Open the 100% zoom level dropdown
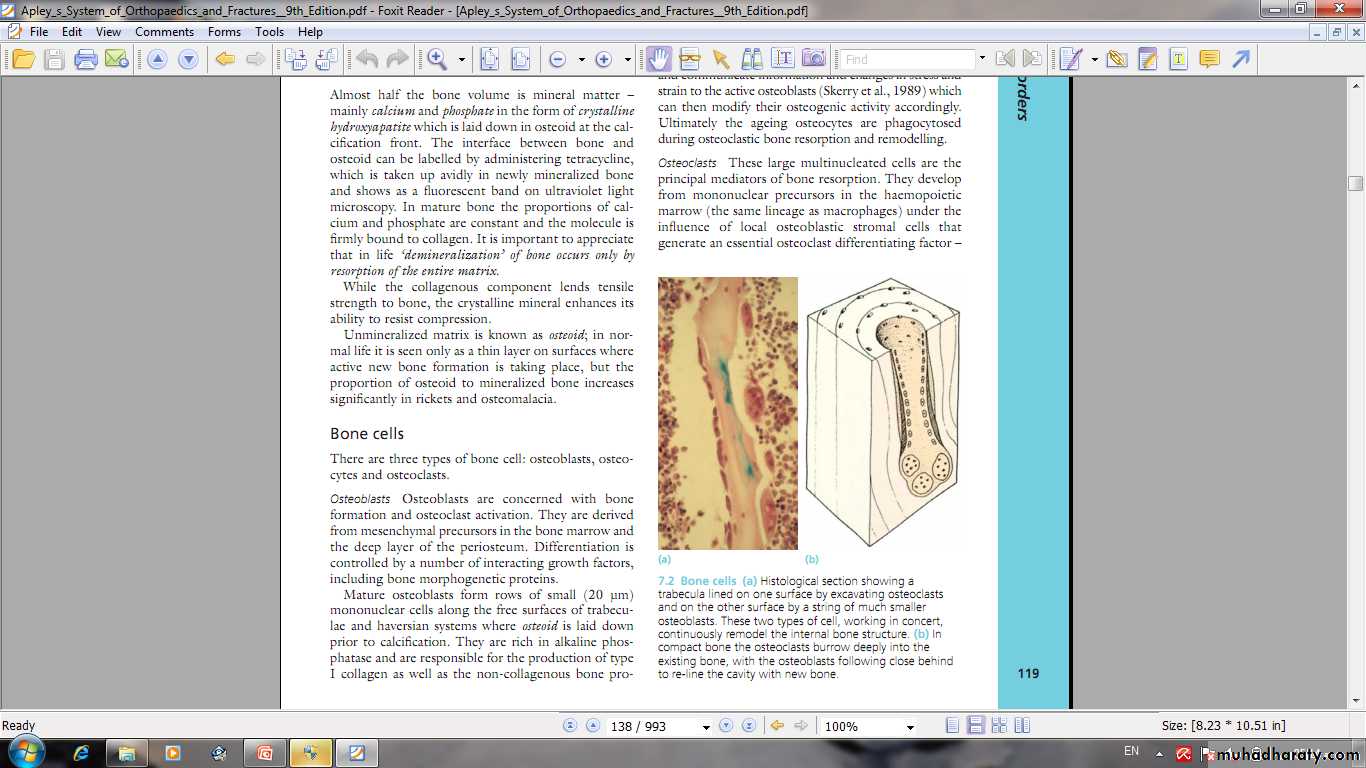 910,727
